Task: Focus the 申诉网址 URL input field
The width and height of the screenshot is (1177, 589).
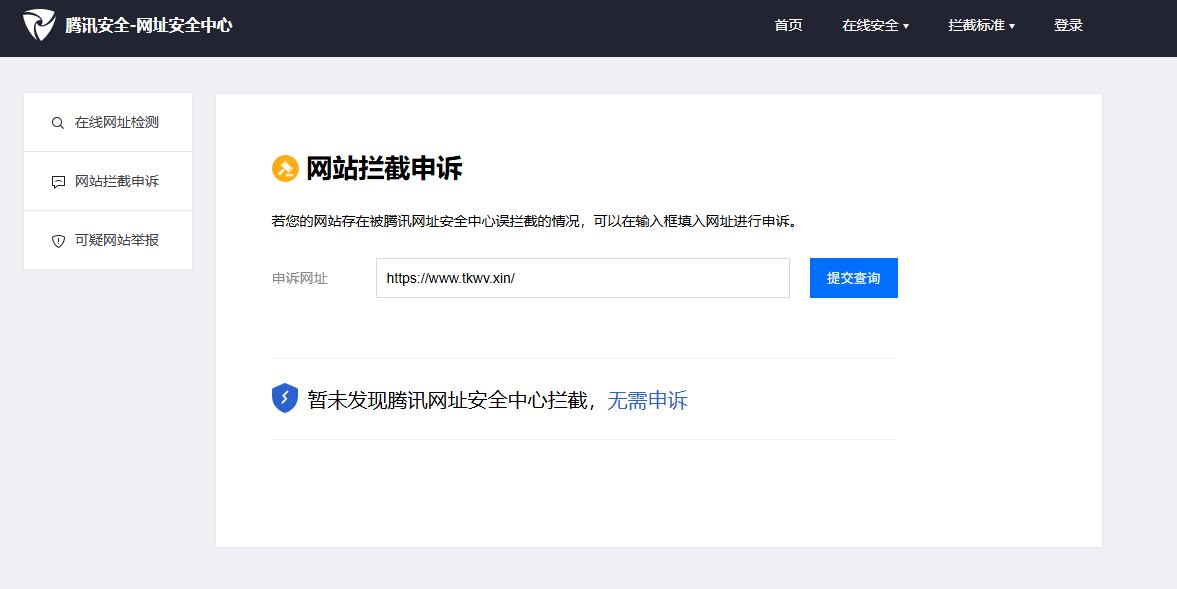Action: click(x=582, y=278)
